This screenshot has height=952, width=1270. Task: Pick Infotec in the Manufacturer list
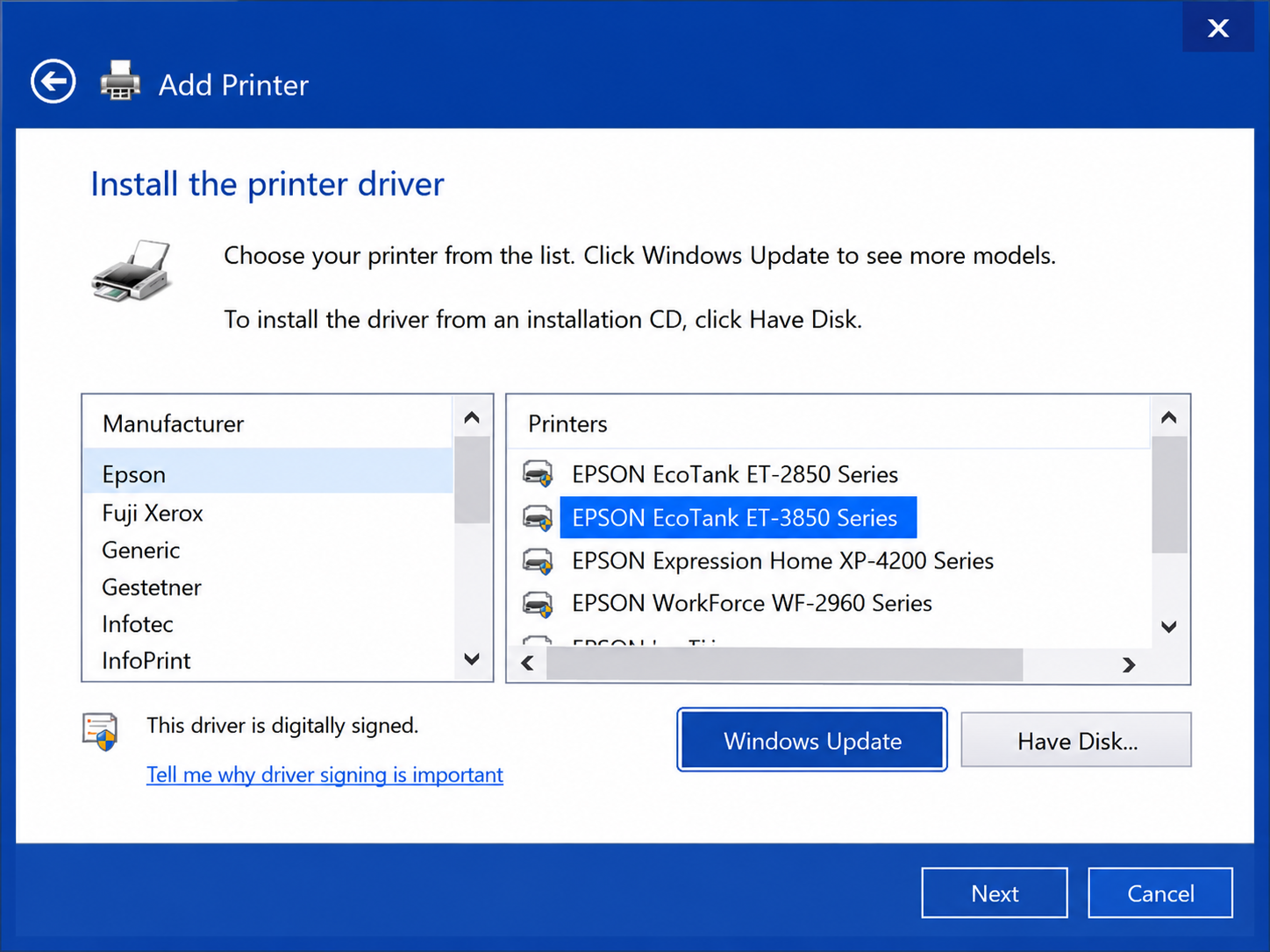[268, 623]
